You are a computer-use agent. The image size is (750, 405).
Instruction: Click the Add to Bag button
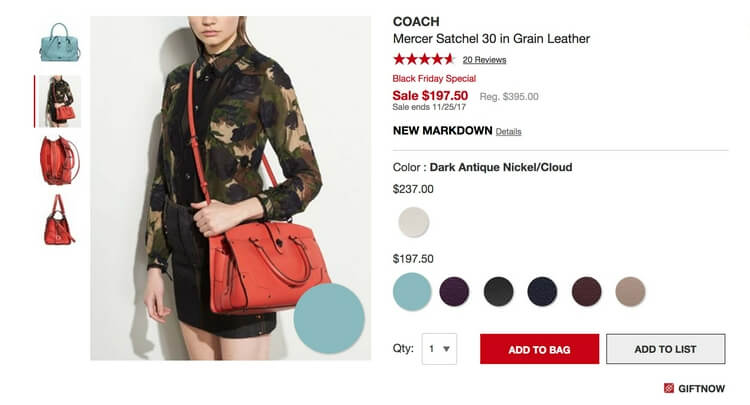[x=540, y=349]
